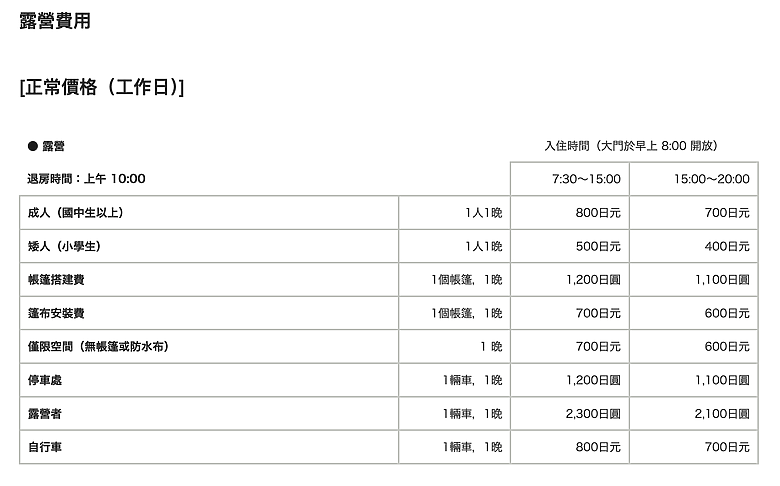Click the 800日元 price for adults
This screenshot has width=780, height=486.
point(598,213)
